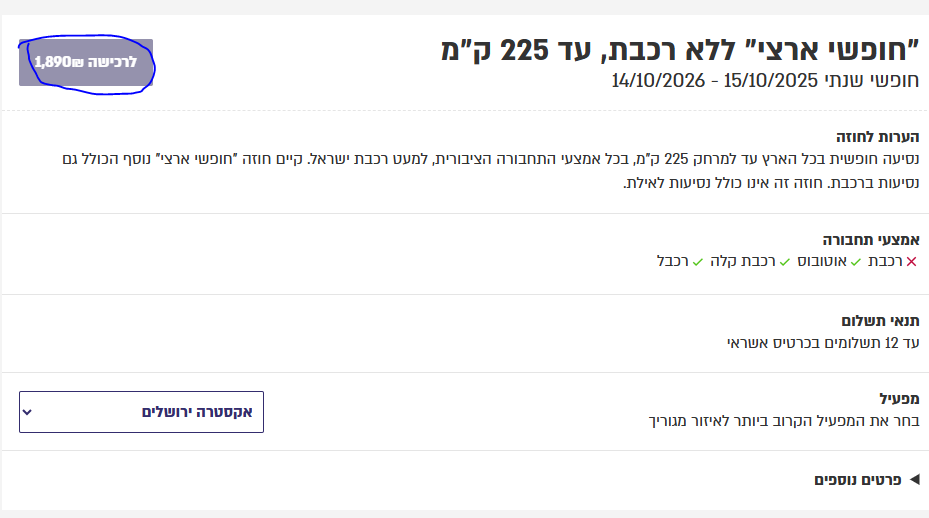Click the annual pass date range text
Screen dimensions: 929x518
point(765,80)
